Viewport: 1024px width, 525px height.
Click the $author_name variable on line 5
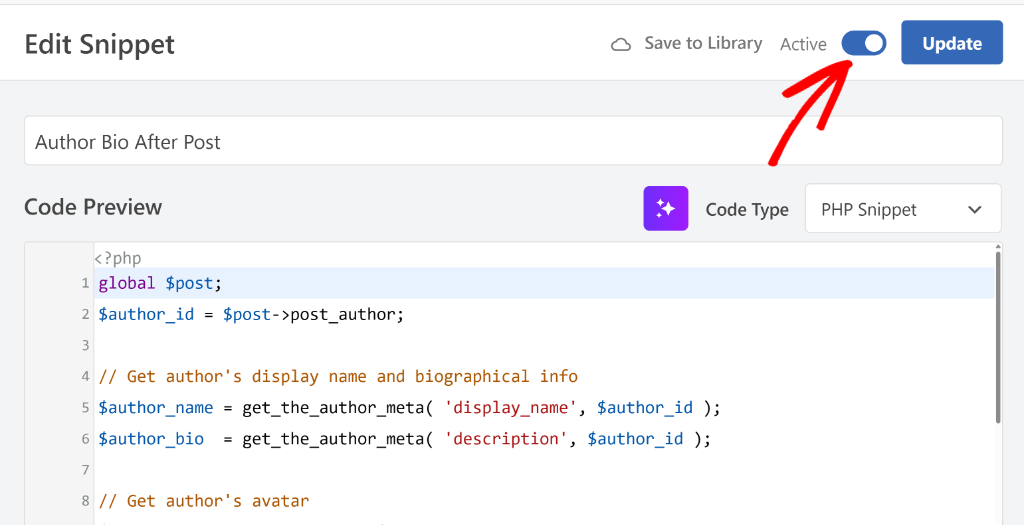point(156,407)
